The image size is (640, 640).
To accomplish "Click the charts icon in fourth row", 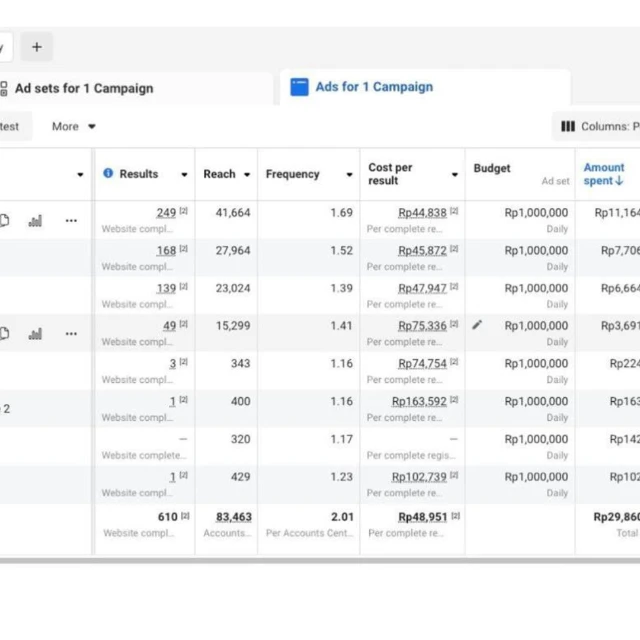I will pos(36,334).
